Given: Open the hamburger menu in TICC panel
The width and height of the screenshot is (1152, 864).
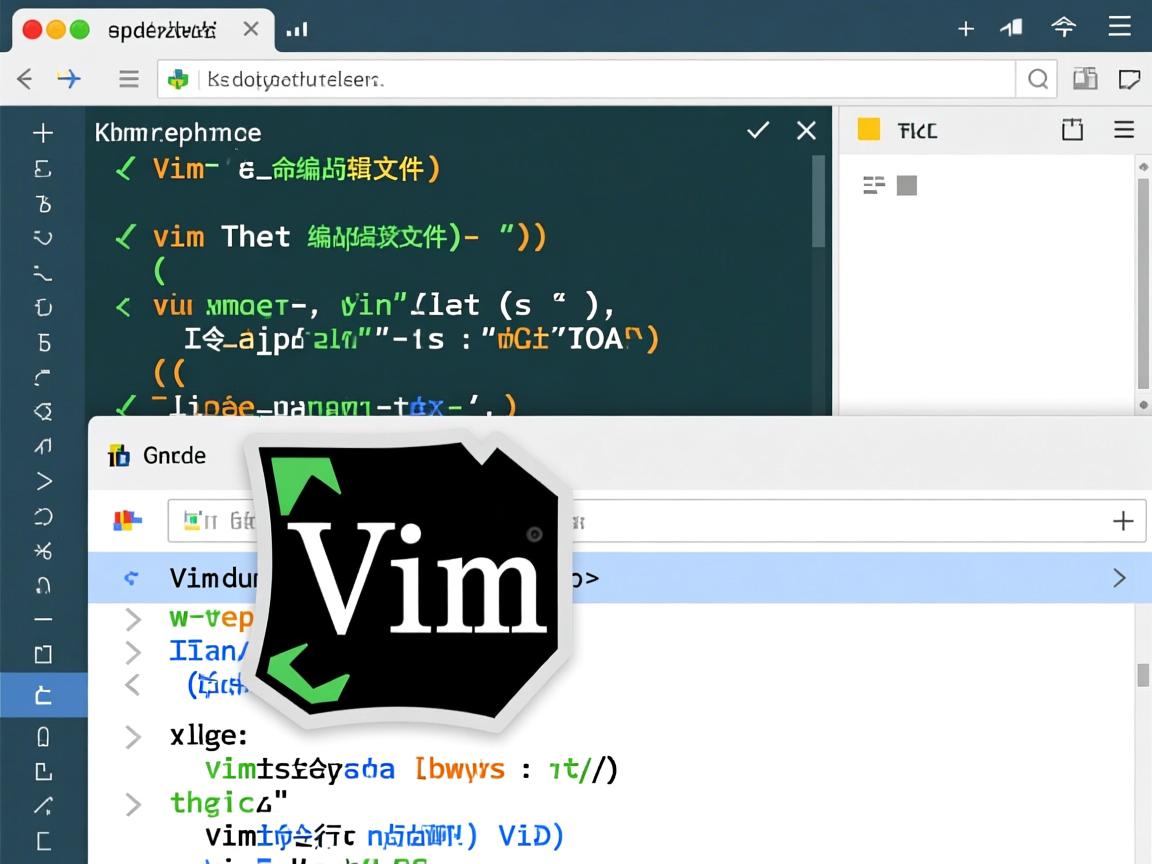Looking at the screenshot, I should pyautogui.click(x=1124, y=130).
